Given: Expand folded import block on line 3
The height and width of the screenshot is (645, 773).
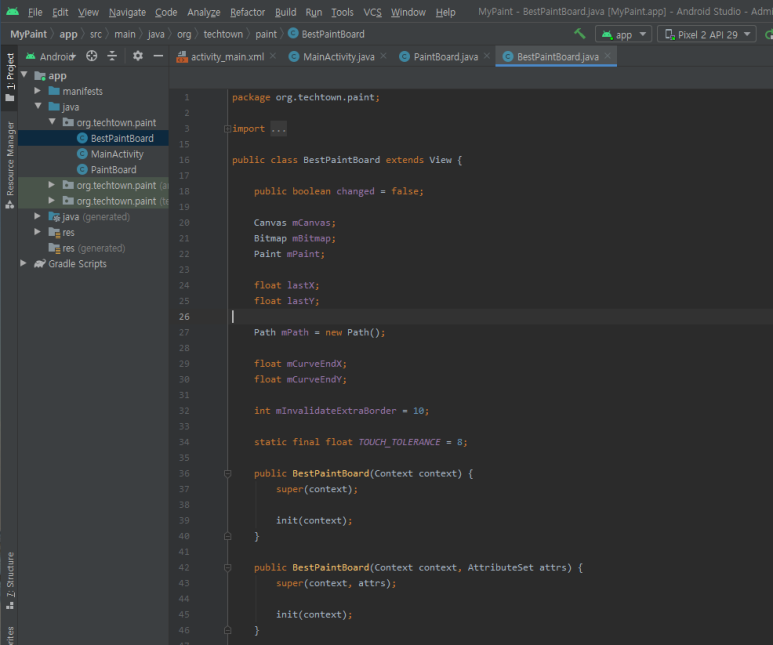Looking at the screenshot, I should pos(227,129).
